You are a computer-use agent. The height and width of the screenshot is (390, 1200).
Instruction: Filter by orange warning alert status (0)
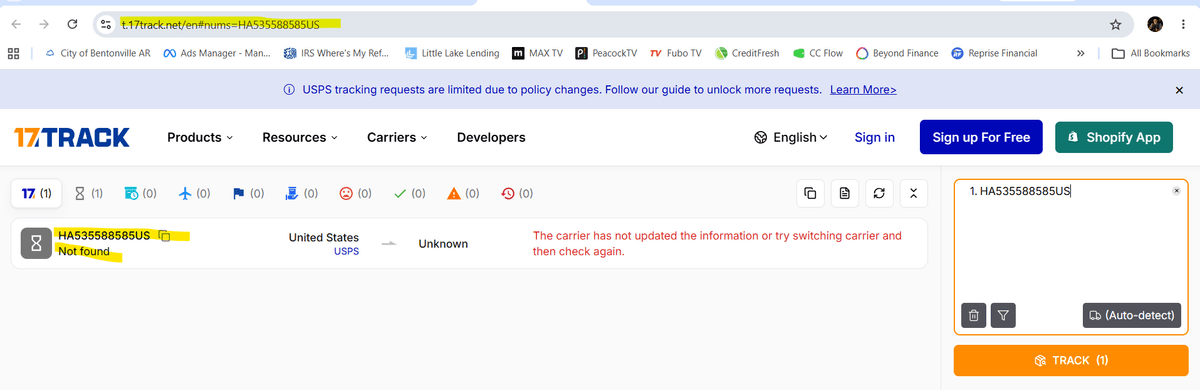(x=463, y=193)
